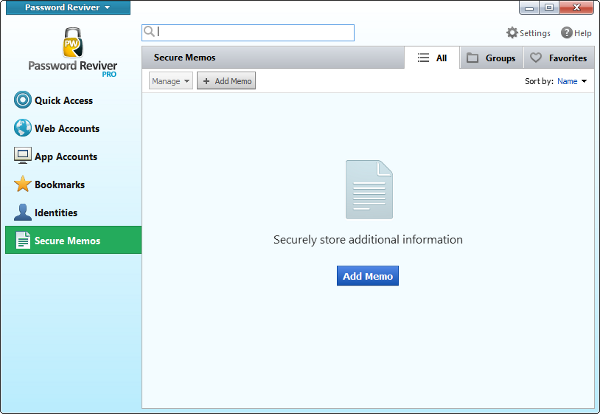Switch to the Groups tab label
This screenshot has height=414, width=600.
[x=500, y=58]
